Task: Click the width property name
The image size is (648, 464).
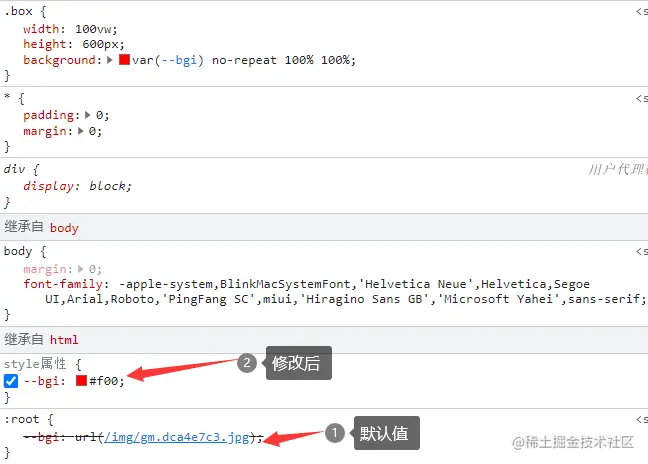Action: [41, 29]
